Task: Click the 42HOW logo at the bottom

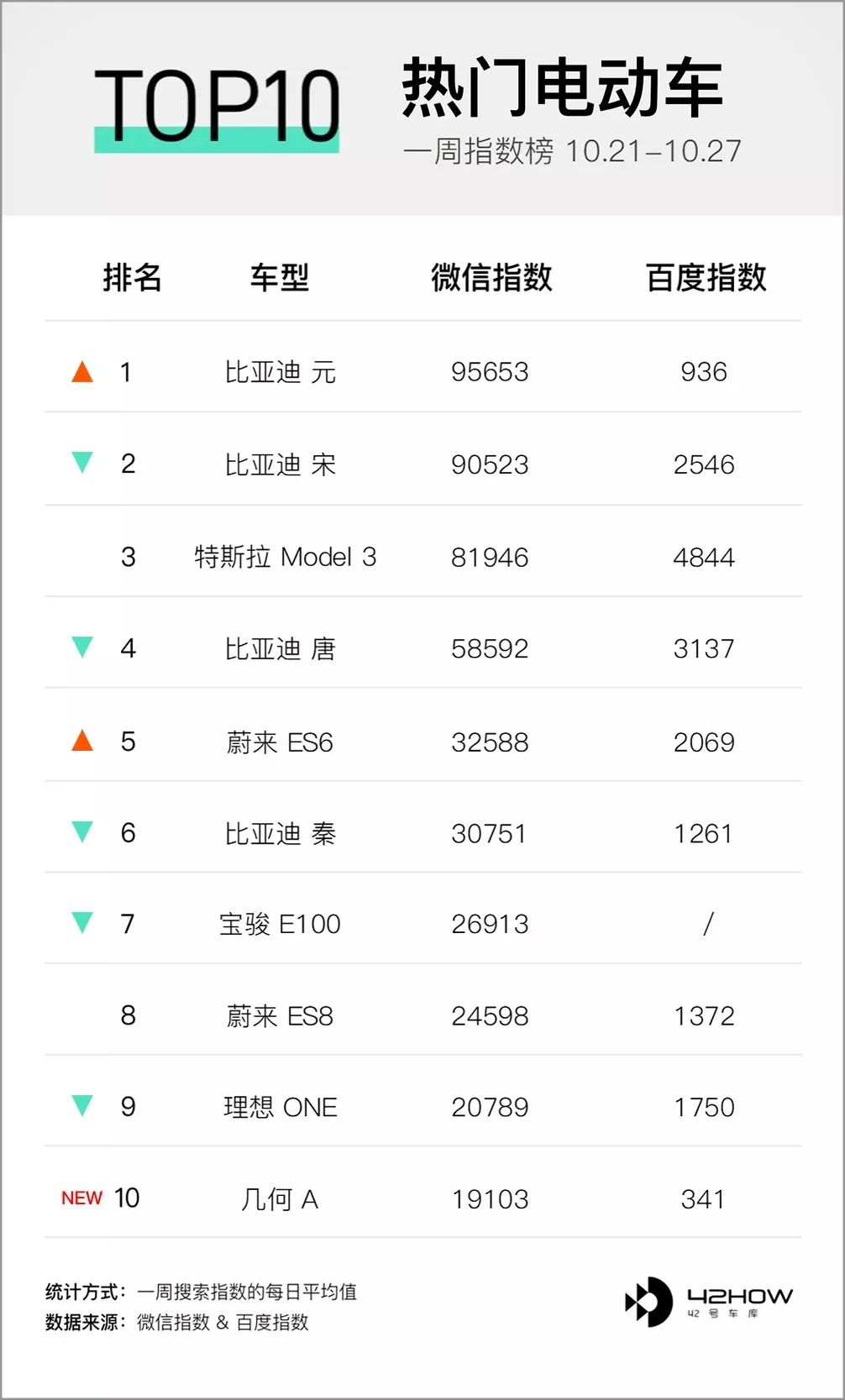Action: (708, 1302)
